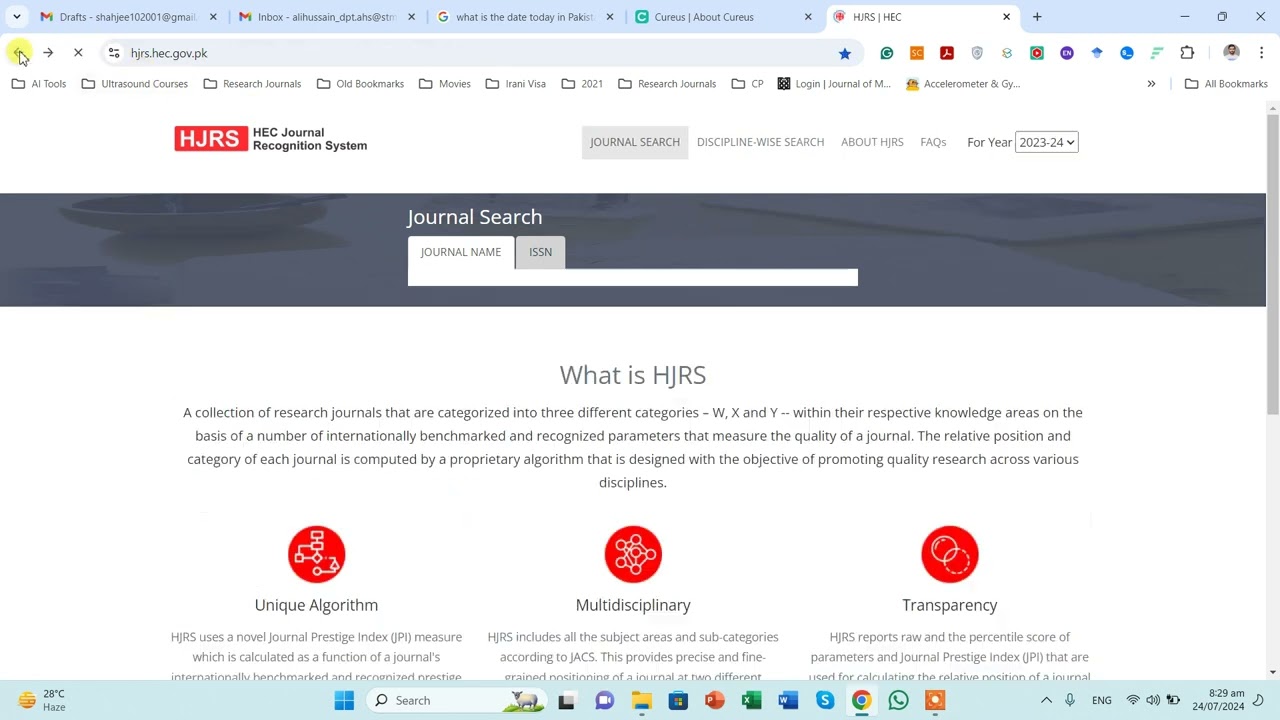Viewport: 1280px width, 720px height.
Task: Click the Multidisciplinary network icon
Action: click(633, 554)
